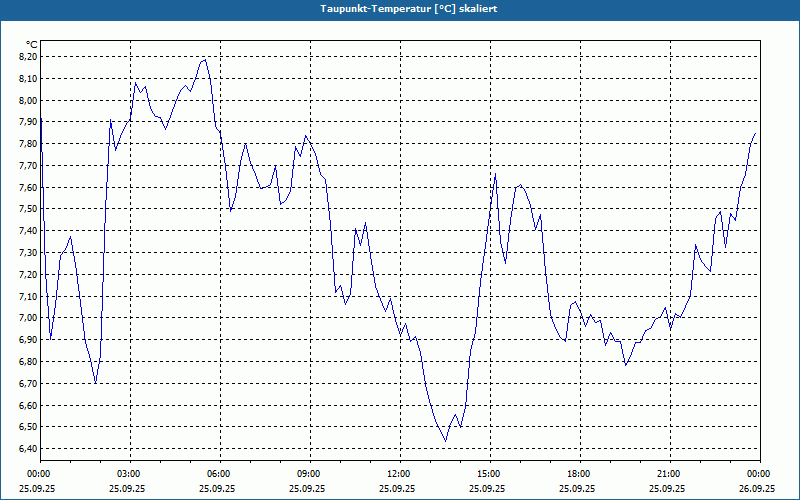Click the y-axis label '6,90'
The width and height of the screenshot is (800, 500).
click(29, 340)
